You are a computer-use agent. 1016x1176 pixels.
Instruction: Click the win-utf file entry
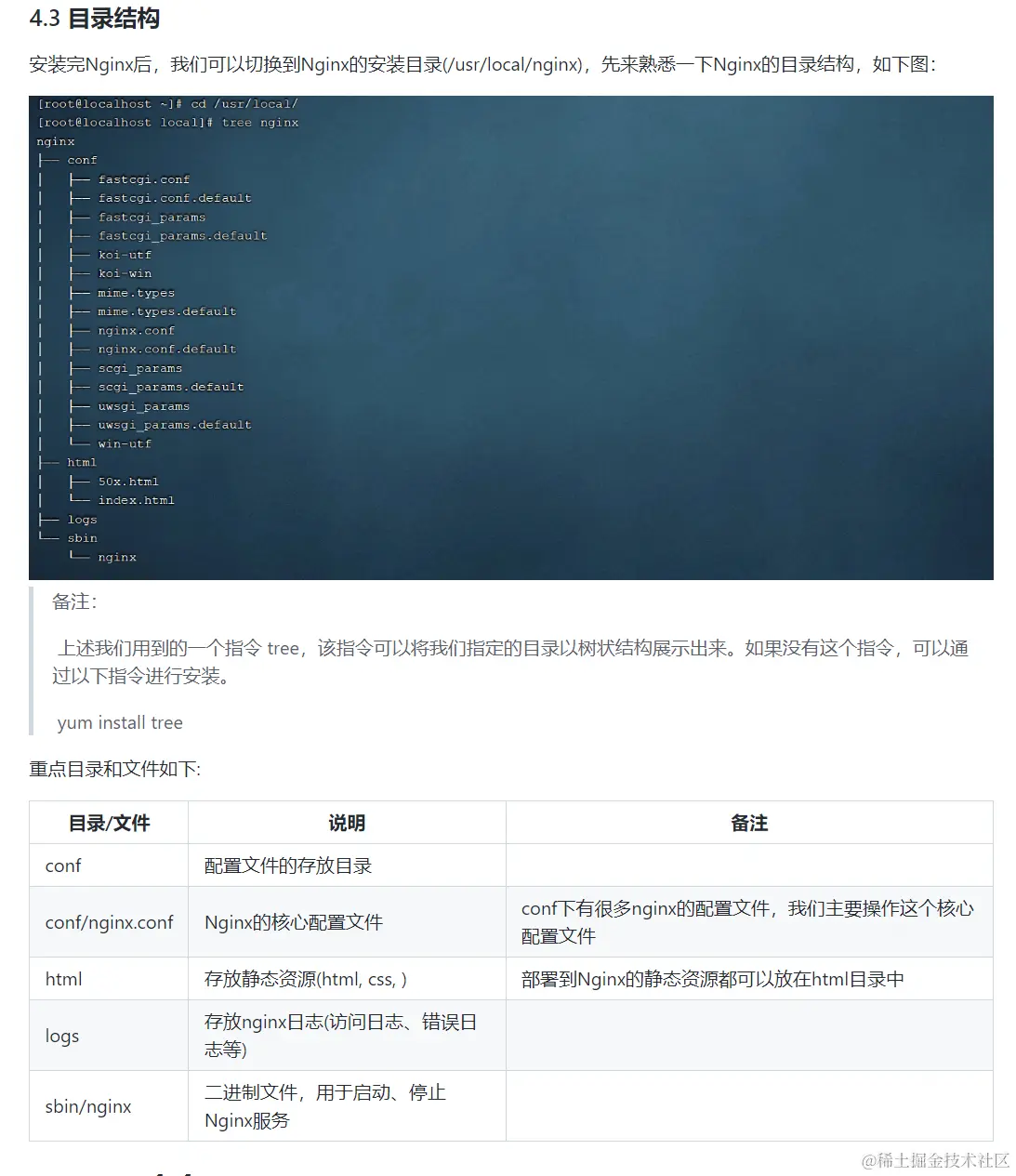pos(123,443)
